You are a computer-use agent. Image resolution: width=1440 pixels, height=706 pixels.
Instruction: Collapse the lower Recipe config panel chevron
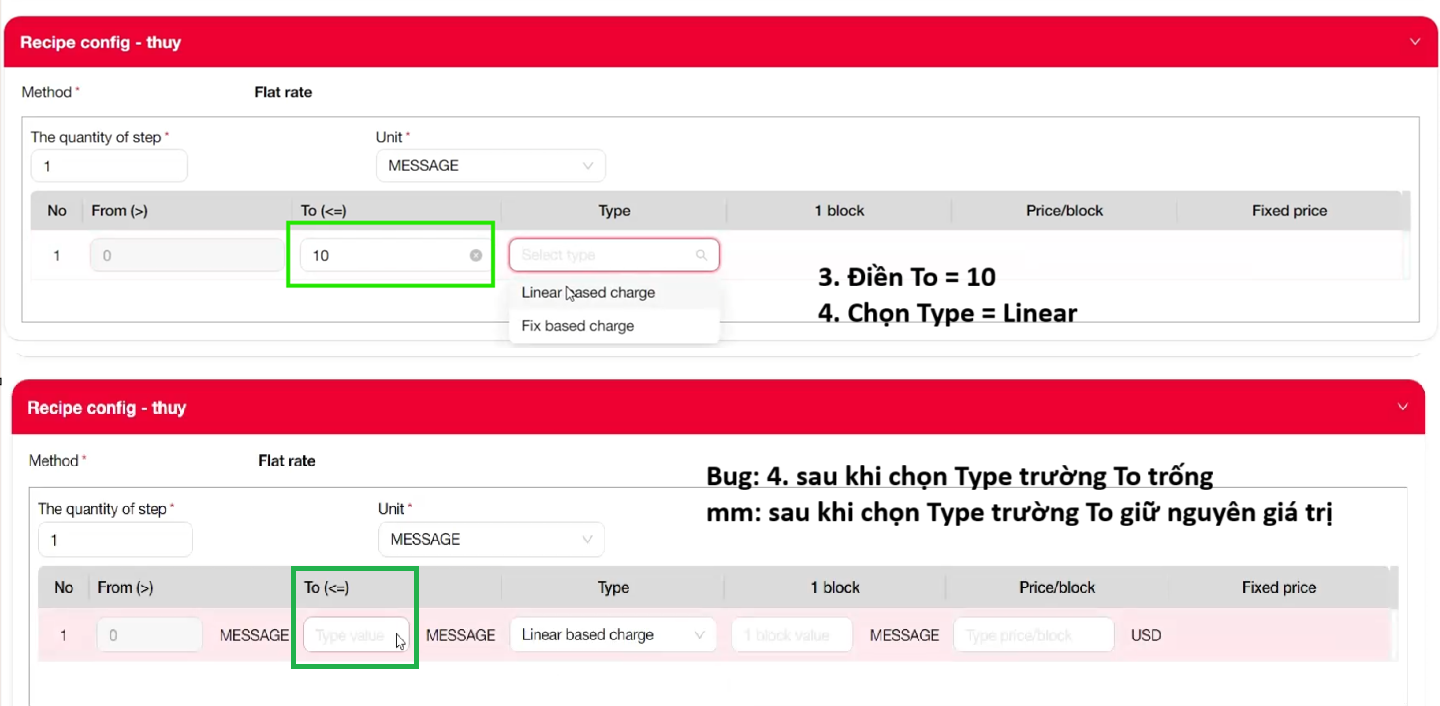1402,407
